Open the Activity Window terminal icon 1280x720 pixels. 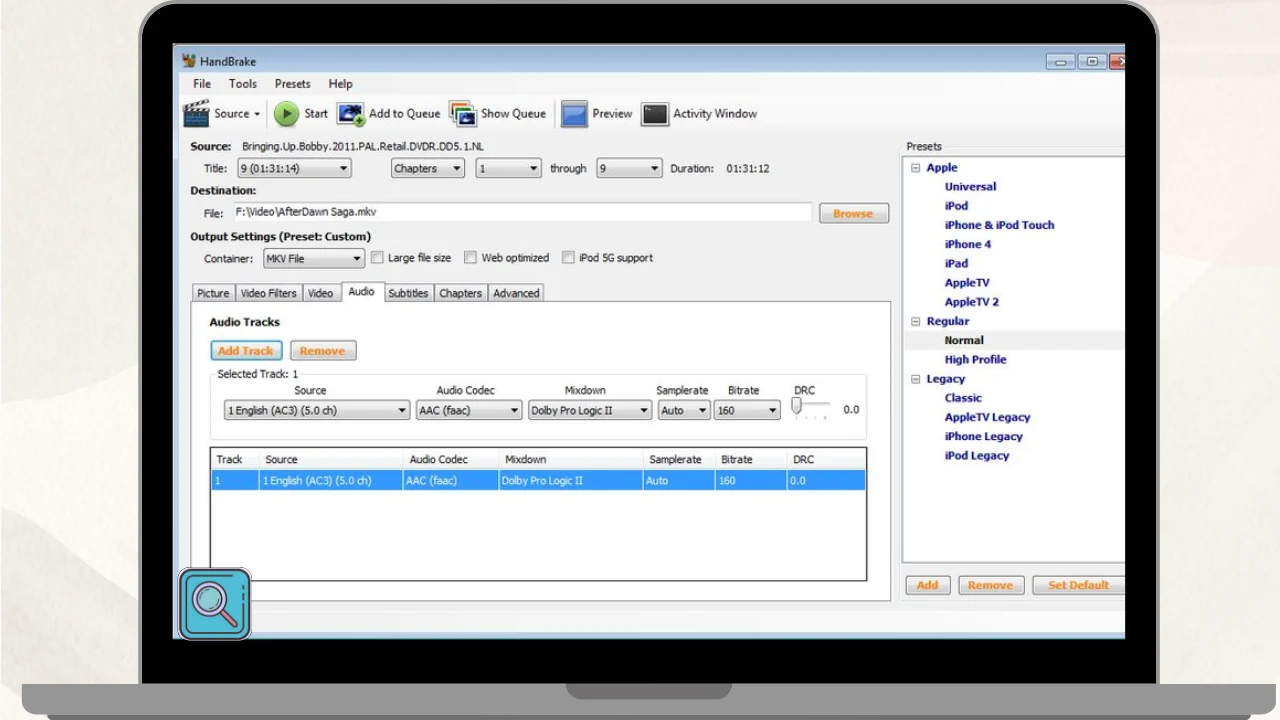click(x=655, y=114)
